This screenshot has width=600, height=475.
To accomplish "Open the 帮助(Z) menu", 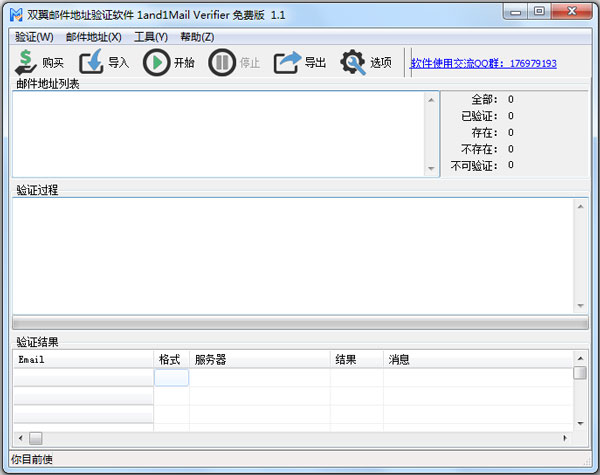I will point(197,37).
